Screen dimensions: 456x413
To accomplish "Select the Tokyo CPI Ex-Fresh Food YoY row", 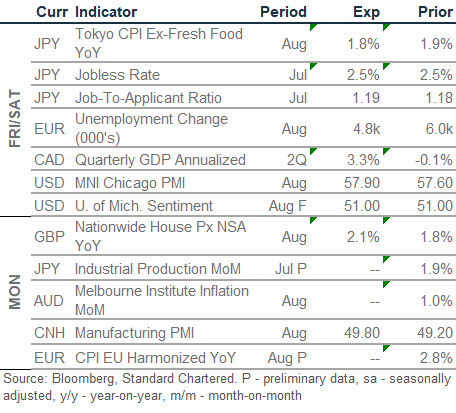I will click(243, 43).
